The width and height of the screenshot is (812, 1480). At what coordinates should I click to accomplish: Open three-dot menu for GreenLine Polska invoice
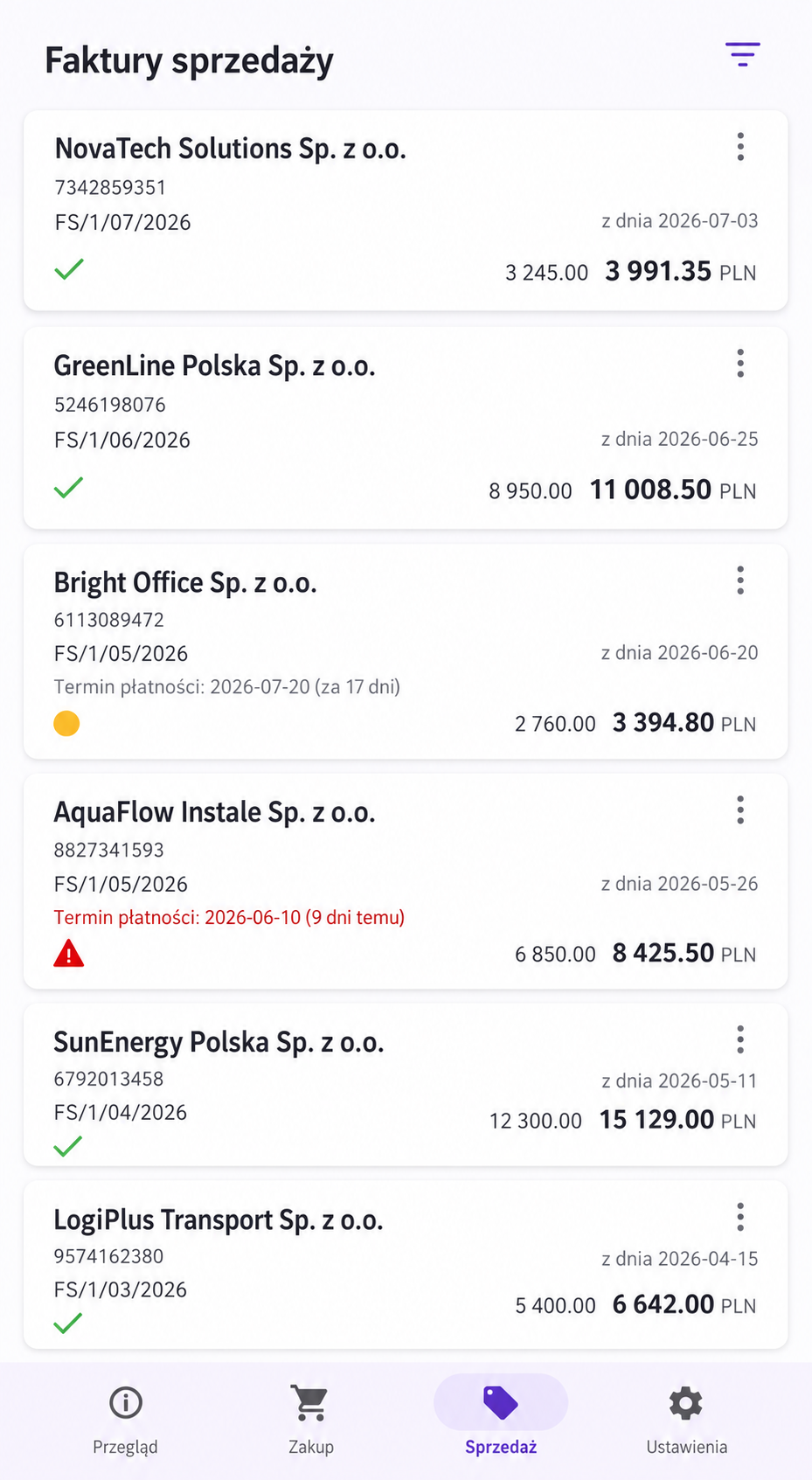click(x=740, y=364)
